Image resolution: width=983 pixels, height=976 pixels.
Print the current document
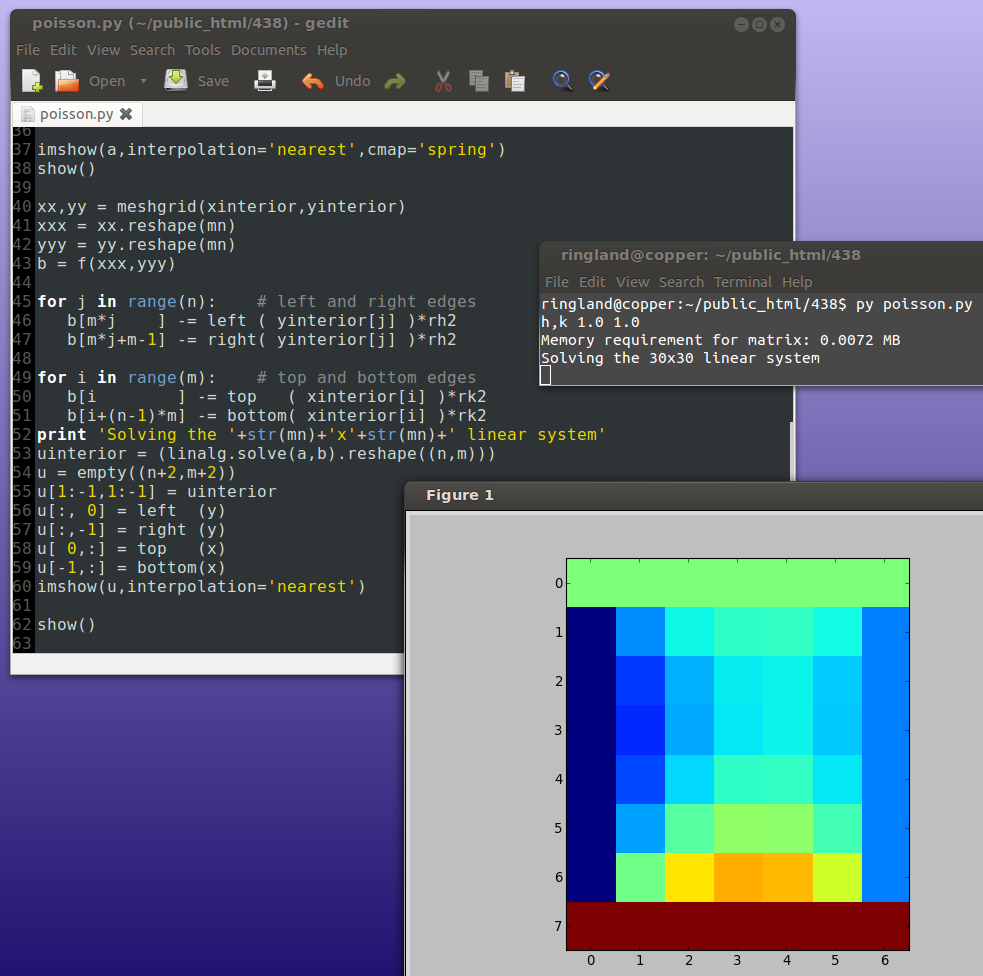point(265,81)
